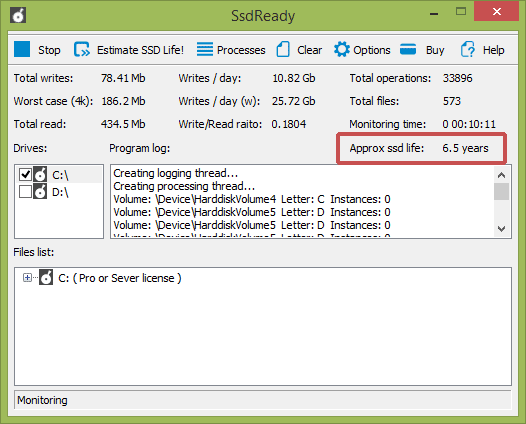The width and height of the screenshot is (526, 424).
Task: Click the Worst case value 186.2 Mb
Action: click(x=123, y=101)
